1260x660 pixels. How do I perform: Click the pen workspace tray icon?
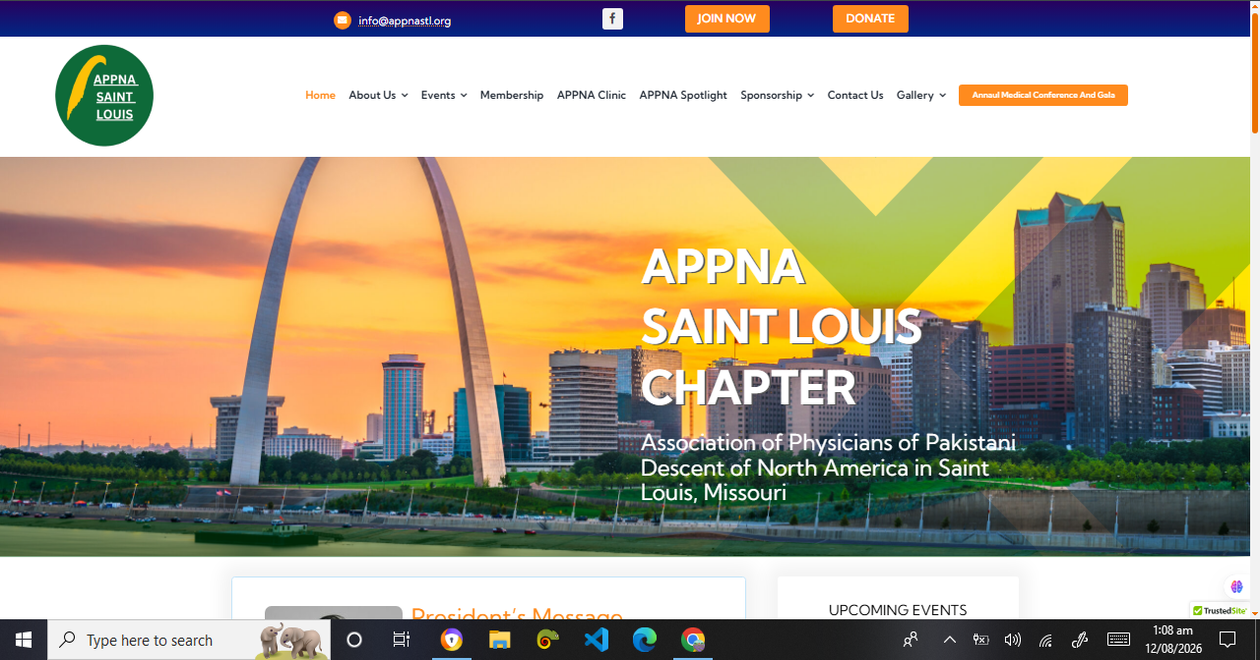[x=1080, y=640]
